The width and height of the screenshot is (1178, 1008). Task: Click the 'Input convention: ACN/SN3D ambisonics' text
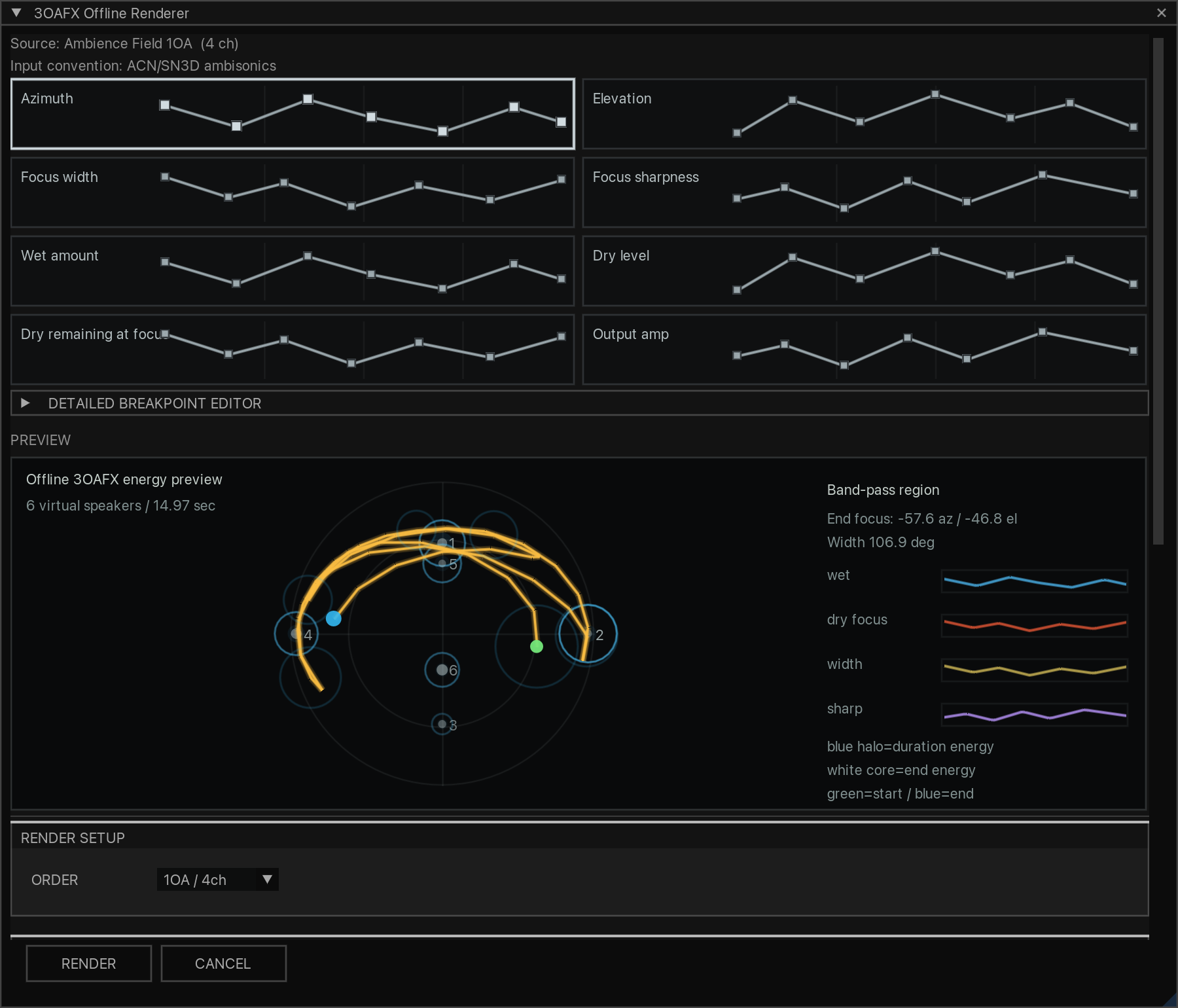click(143, 65)
